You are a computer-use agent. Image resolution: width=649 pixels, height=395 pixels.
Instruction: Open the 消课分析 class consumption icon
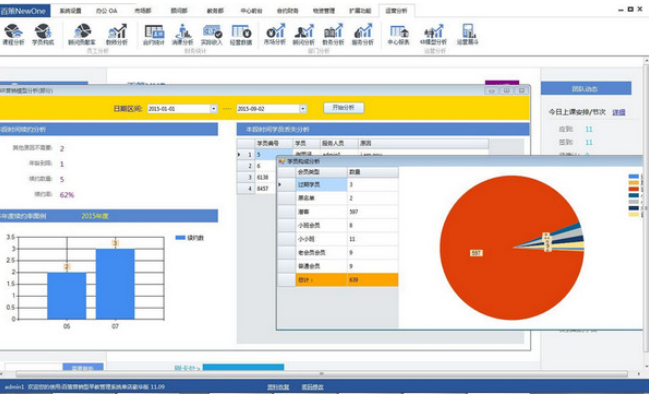point(183,34)
